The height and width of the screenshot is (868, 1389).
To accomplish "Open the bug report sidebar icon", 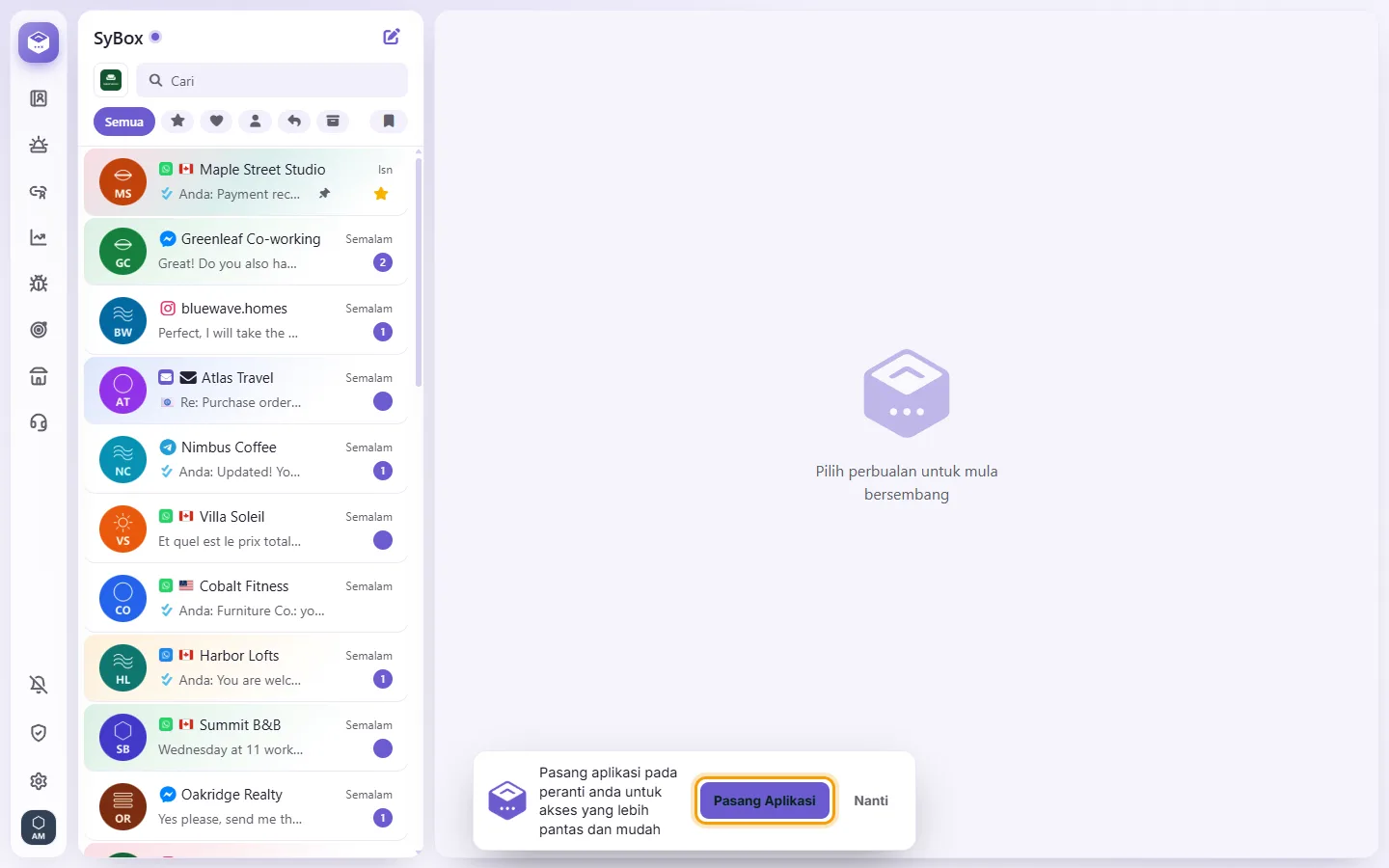I will (x=39, y=284).
